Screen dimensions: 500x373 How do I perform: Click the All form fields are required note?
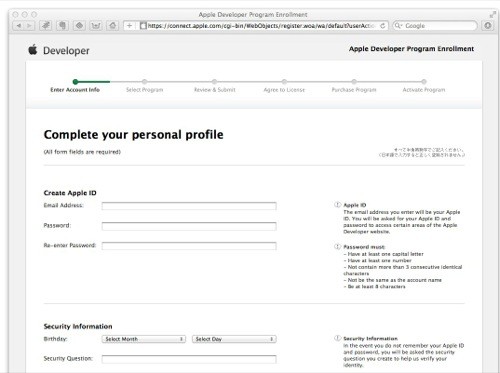point(82,152)
